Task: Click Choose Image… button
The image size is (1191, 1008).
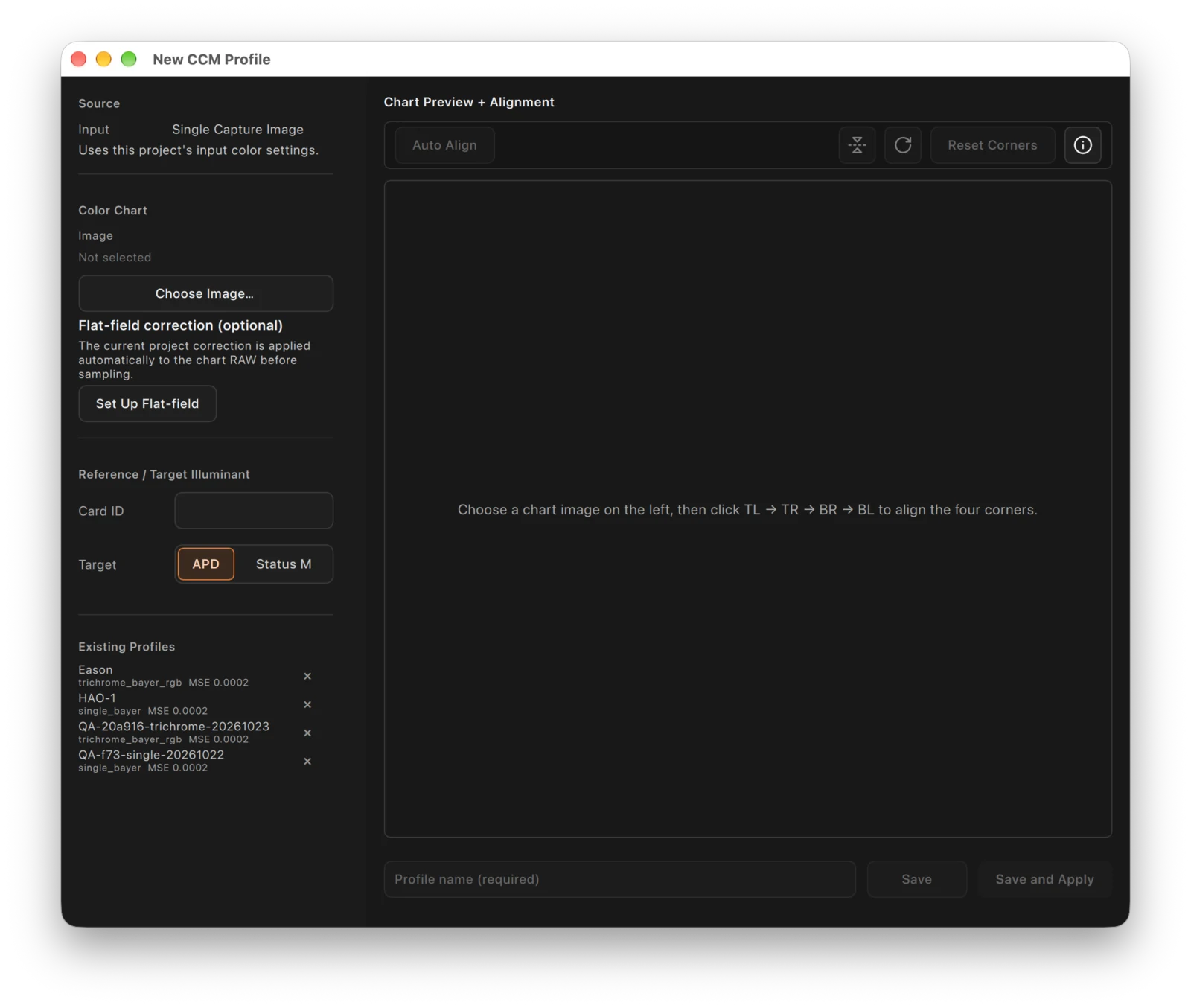Action: [205, 293]
